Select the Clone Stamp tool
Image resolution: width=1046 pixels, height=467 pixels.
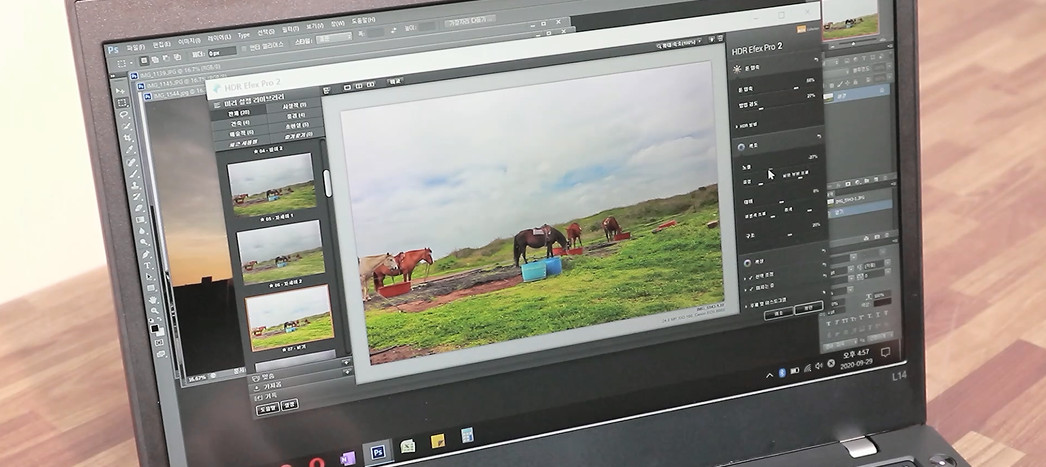[135, 185]
